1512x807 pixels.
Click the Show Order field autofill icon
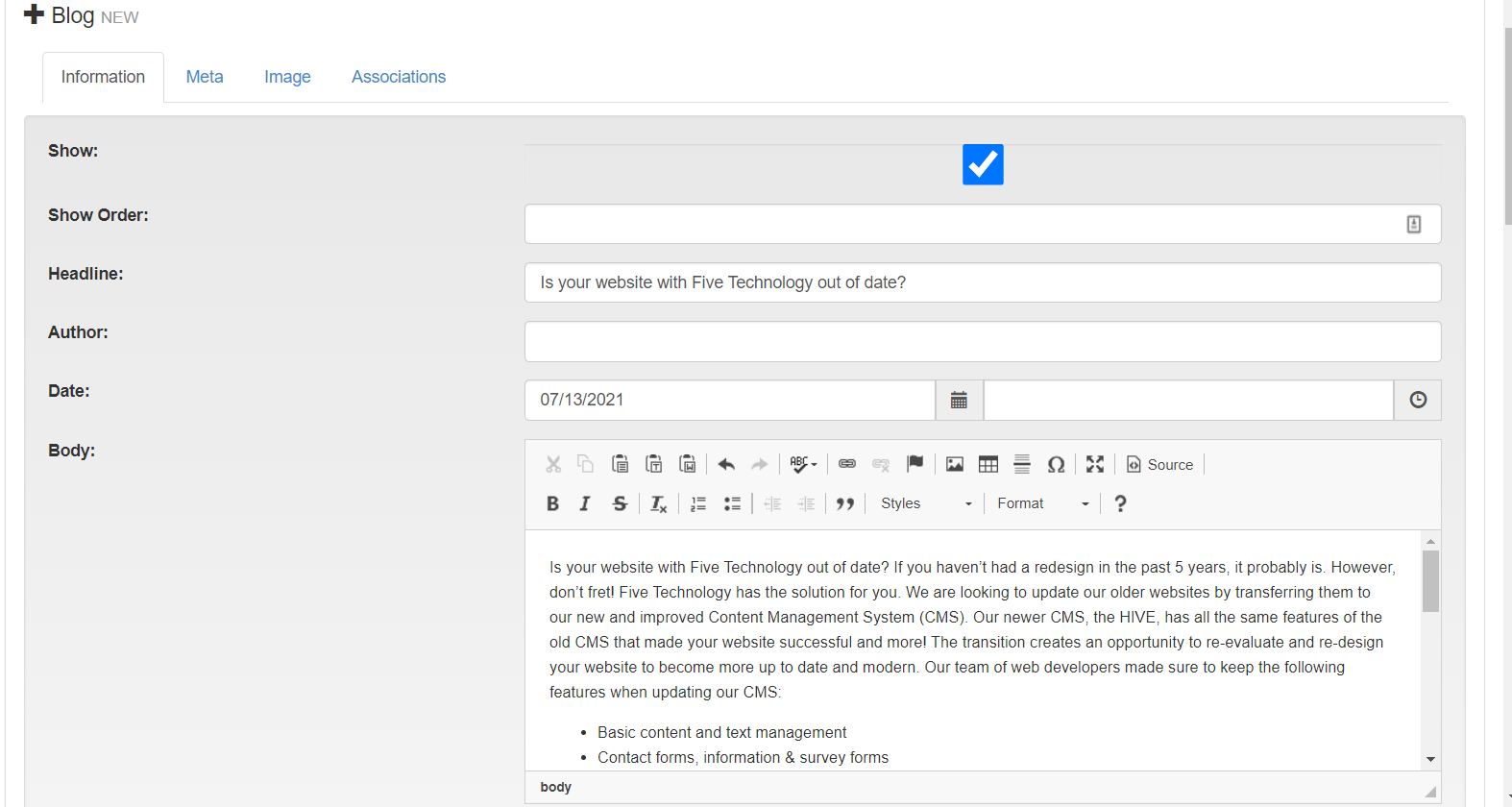pos(1414,224)
